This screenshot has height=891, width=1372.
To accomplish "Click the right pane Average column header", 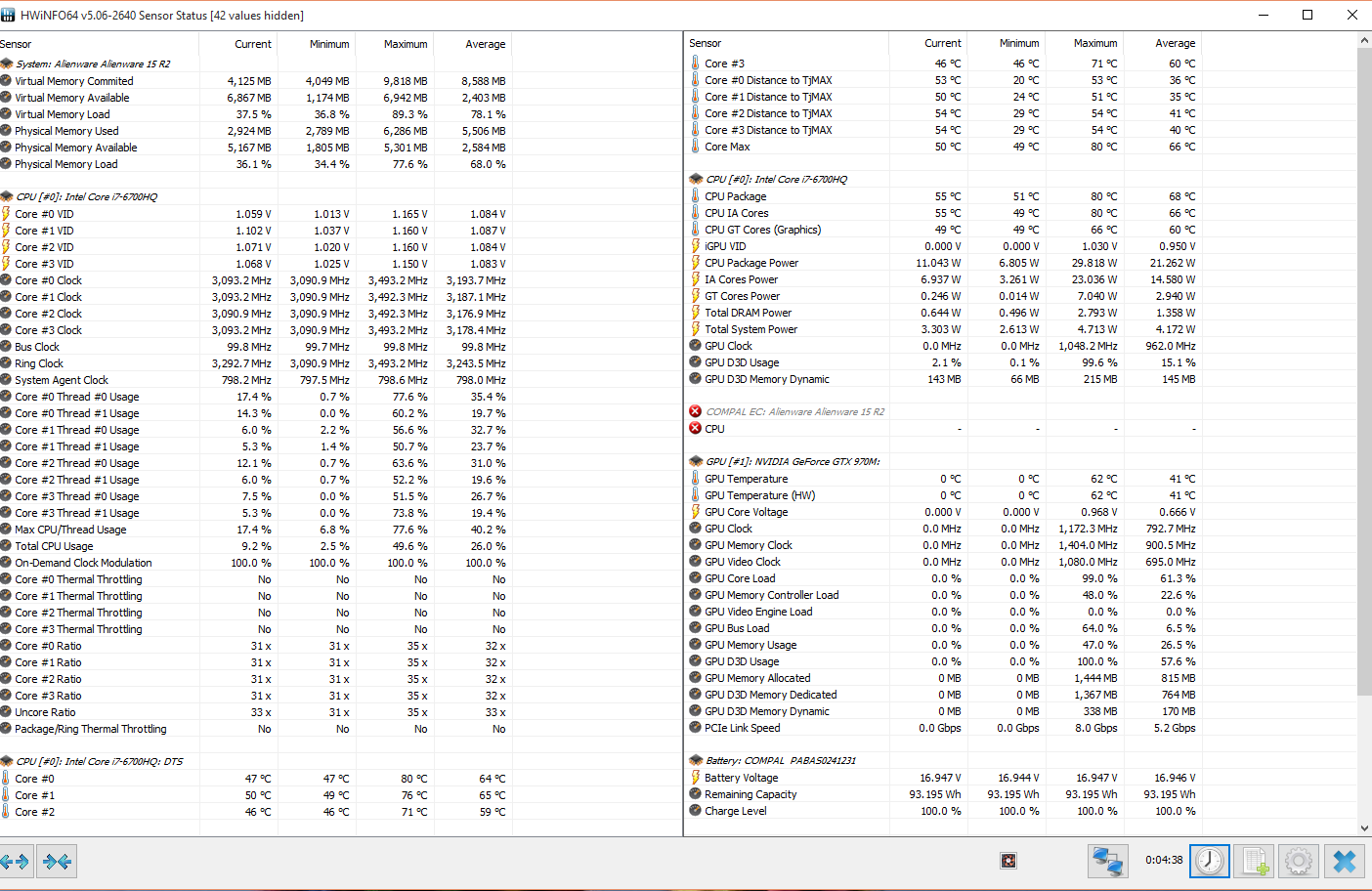I will 1162,43.
